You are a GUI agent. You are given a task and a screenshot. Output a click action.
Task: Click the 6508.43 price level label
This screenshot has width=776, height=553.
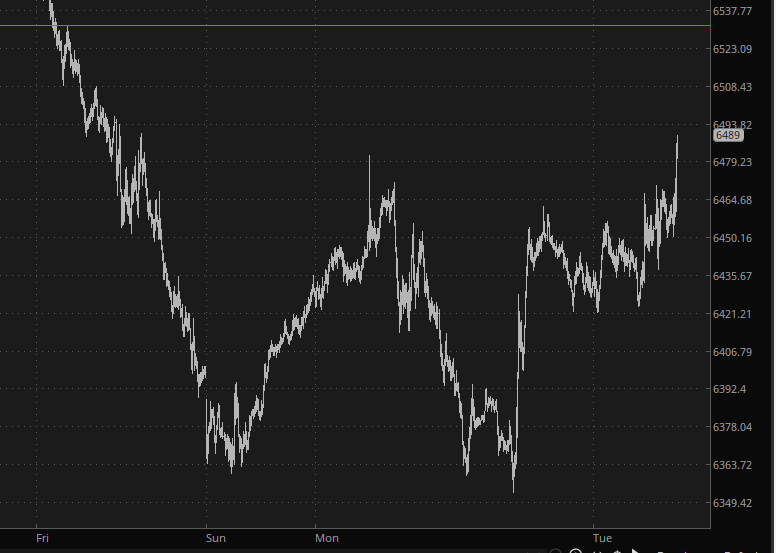(732, 87)
